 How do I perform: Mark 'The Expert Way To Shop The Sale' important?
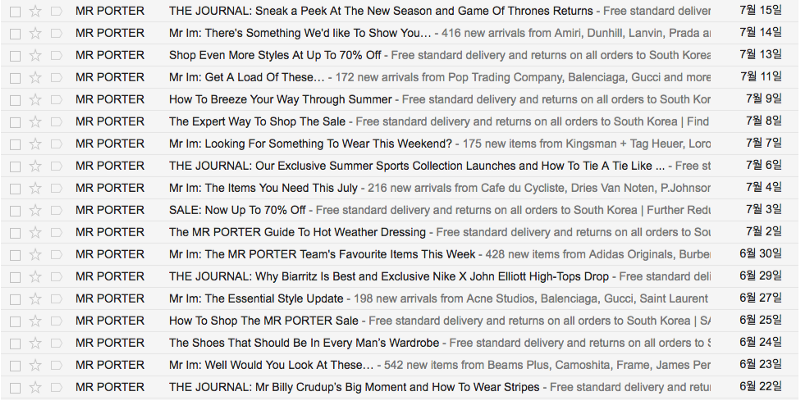point(56,122)
